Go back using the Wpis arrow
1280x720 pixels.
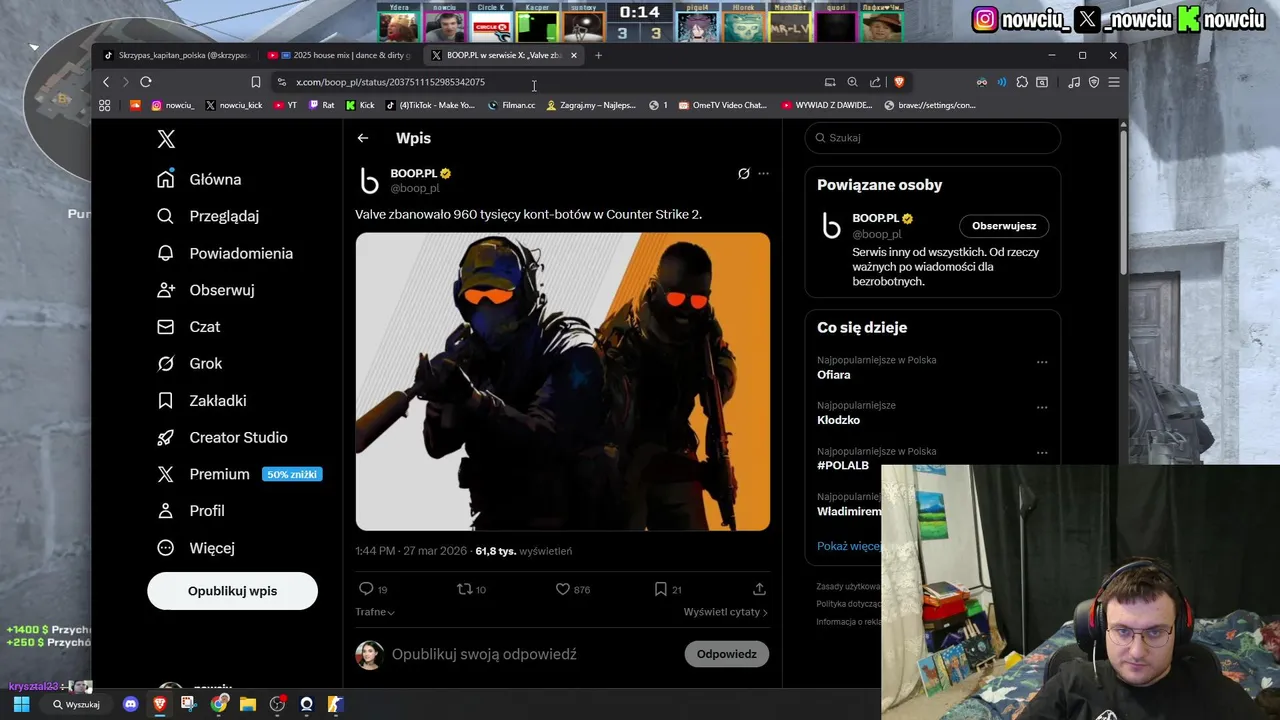[x=363, y=138]
